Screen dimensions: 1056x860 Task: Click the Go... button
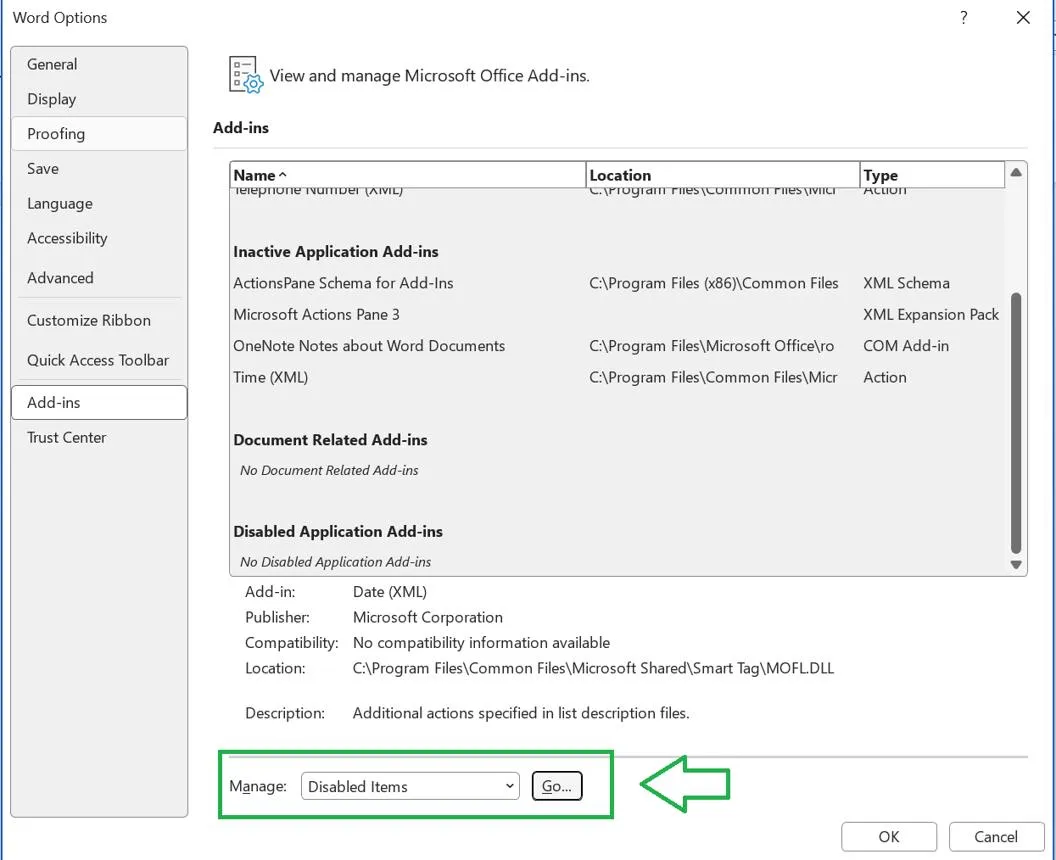point(557,786)
